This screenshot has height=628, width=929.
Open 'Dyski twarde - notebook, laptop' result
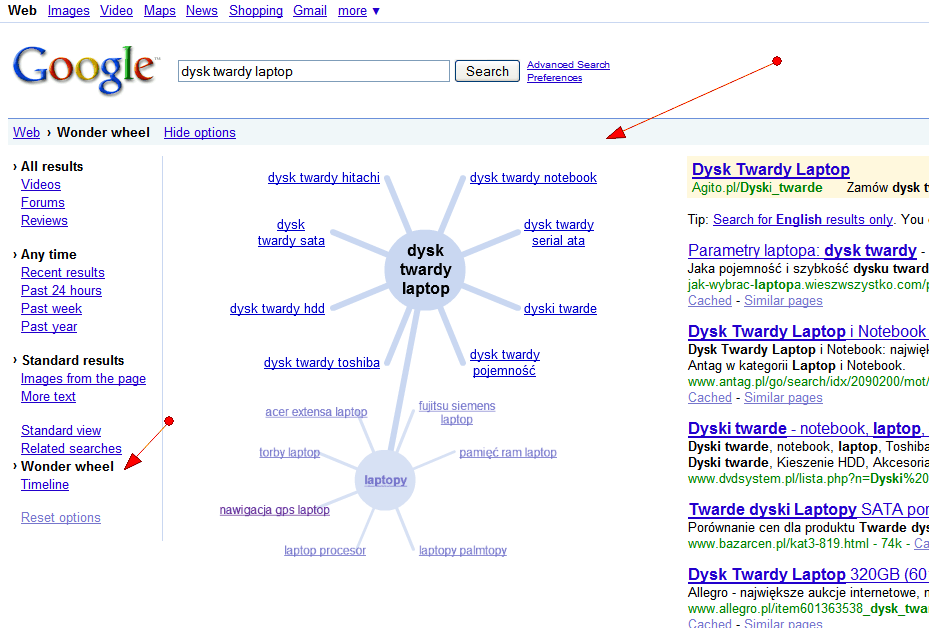coord(806,428)
